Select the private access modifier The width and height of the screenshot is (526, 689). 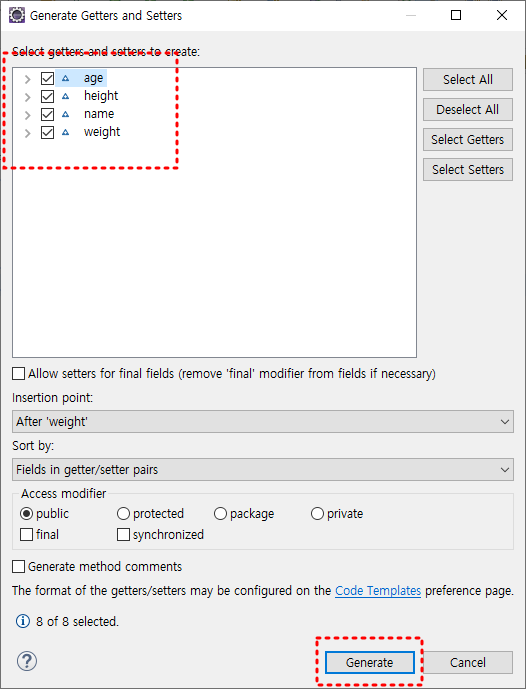(x=317, y=513)
